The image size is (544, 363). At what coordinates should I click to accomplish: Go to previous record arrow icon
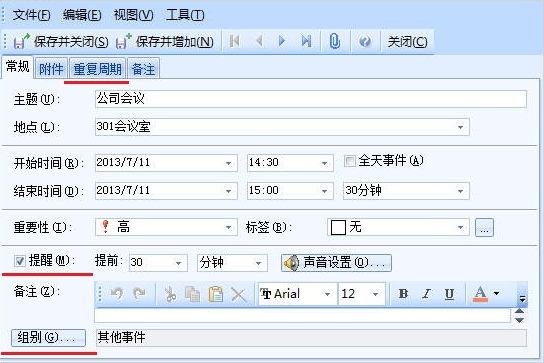tap(258, 42)
